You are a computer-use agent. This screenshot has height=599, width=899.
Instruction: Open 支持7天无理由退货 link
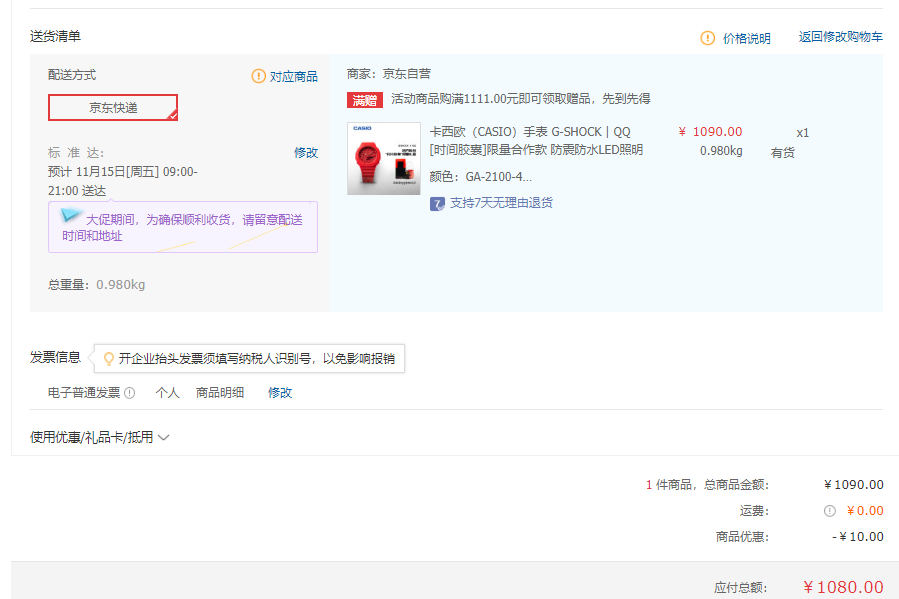click(501, 203)
